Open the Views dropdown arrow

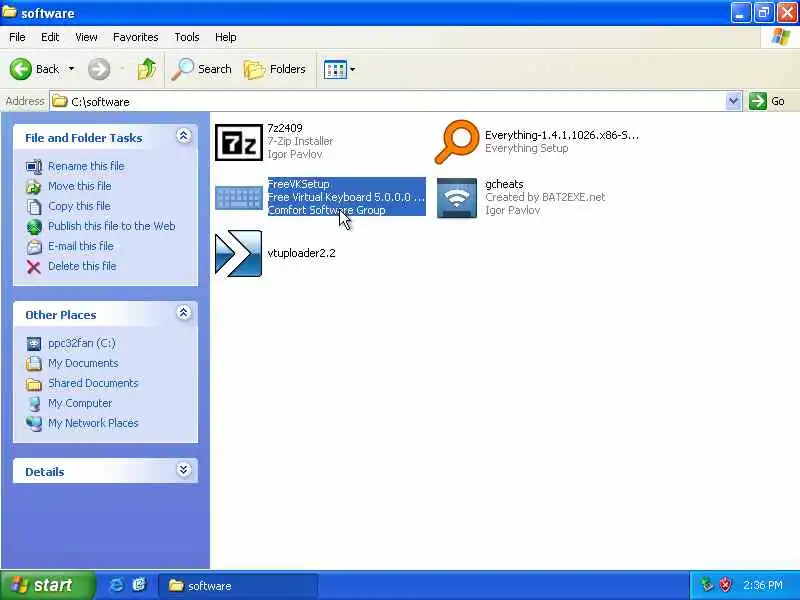click(352, 69)
